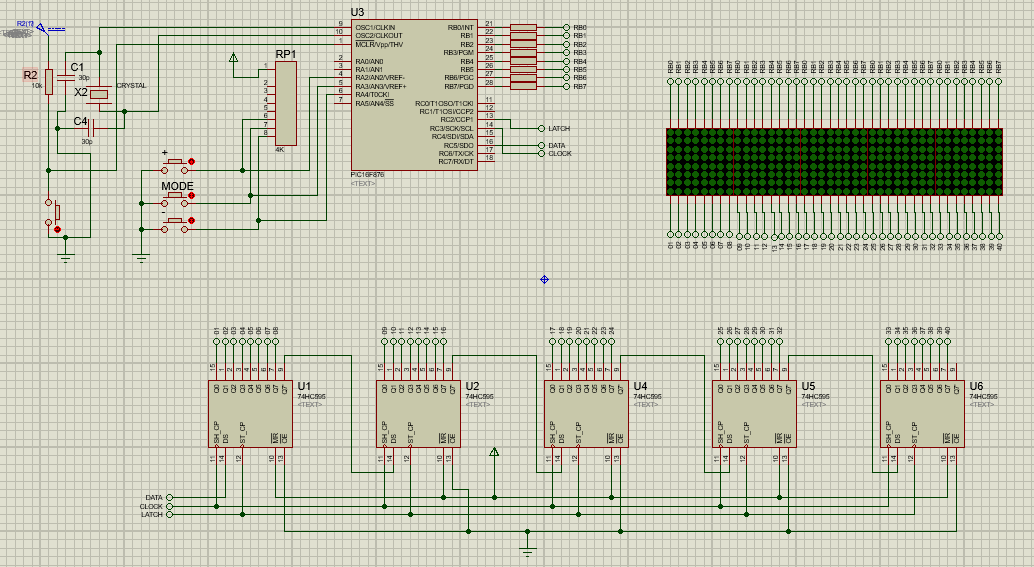Select the U5 74HC595 shift register

point(755,413)
